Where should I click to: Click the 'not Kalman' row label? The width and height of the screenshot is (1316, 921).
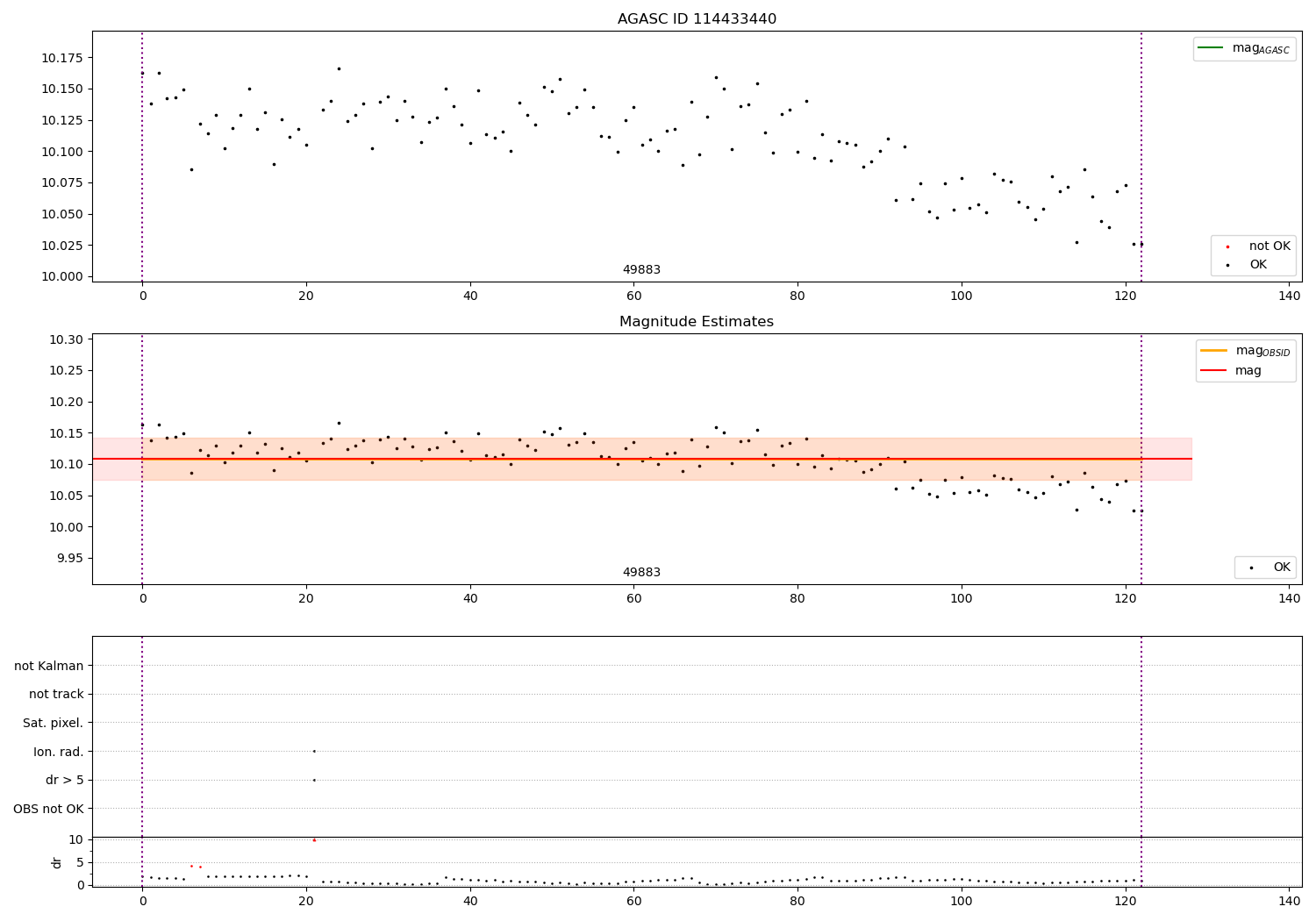49,666
